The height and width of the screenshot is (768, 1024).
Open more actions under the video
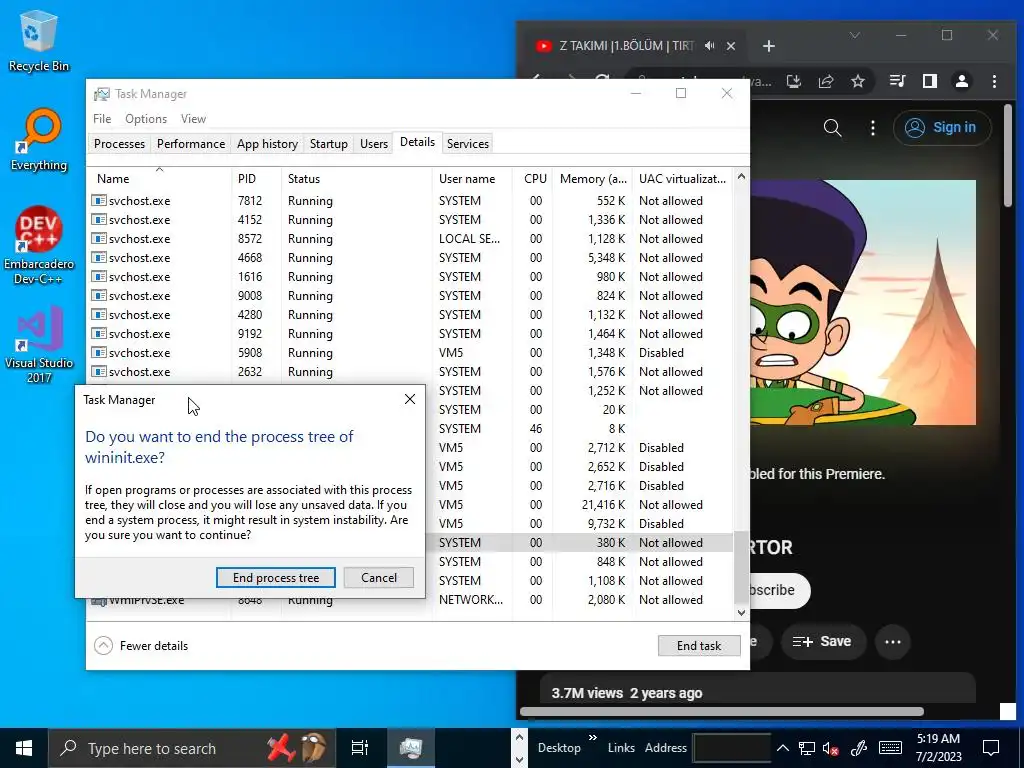tap(892, 641)
